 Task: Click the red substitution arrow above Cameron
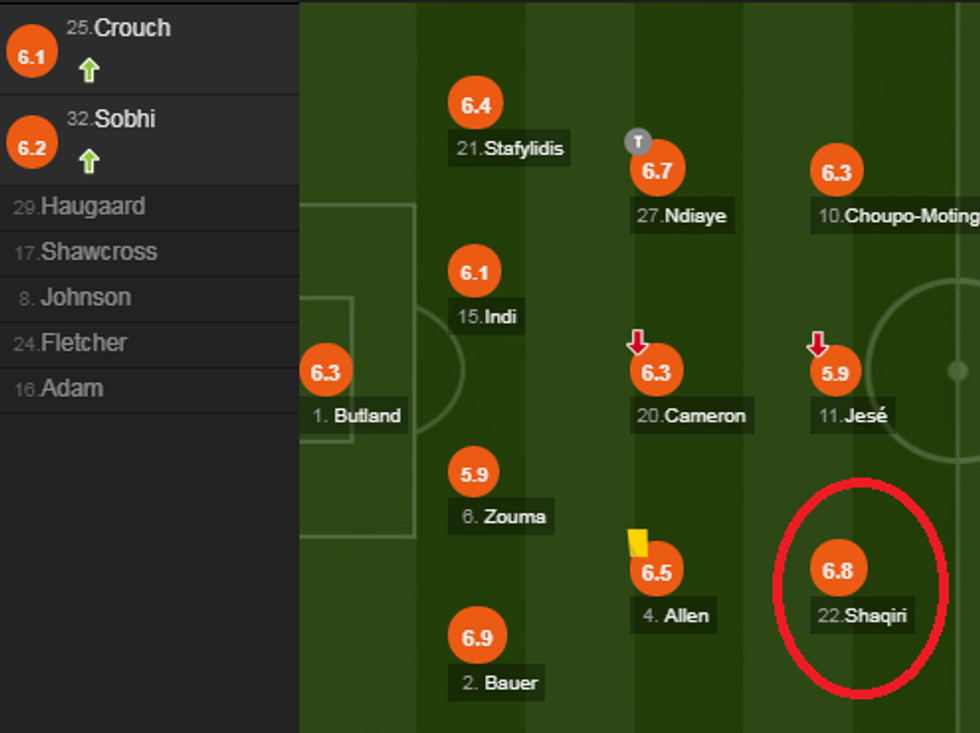click(638, 341)
